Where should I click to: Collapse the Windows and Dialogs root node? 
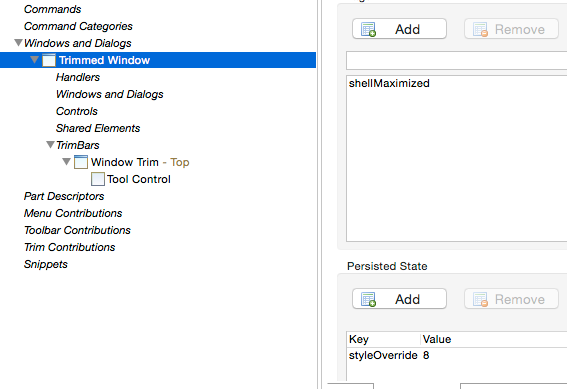click(18, 43)
